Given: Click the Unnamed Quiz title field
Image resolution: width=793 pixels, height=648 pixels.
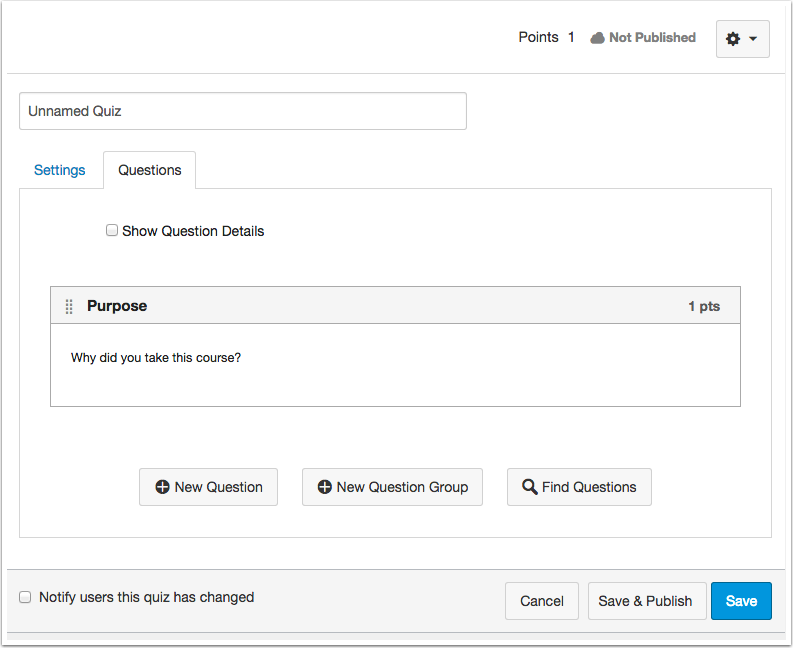Looking at the screenshot, I should [x=243, y=111].
